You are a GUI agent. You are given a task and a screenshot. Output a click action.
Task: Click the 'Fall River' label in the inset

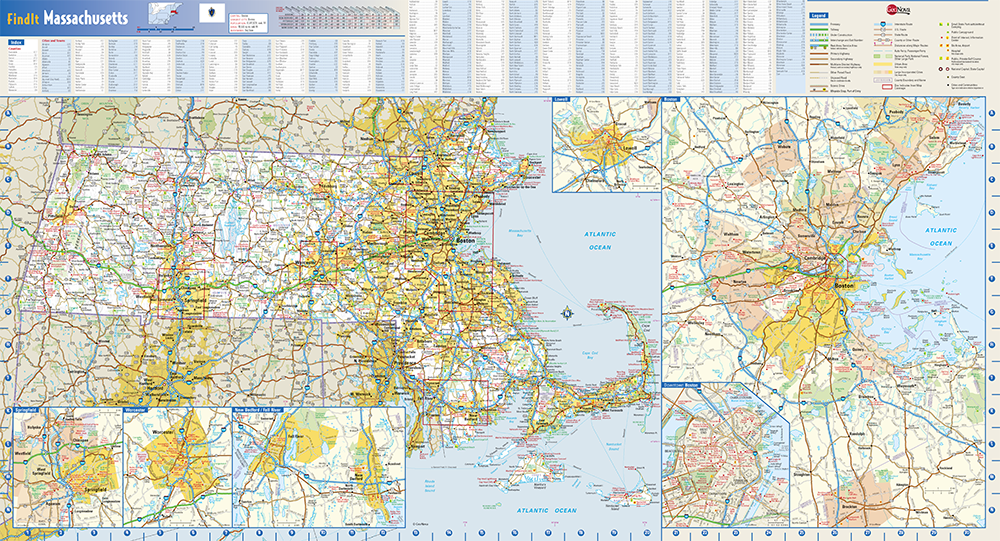pyautogui.click(x=298, y=436)
